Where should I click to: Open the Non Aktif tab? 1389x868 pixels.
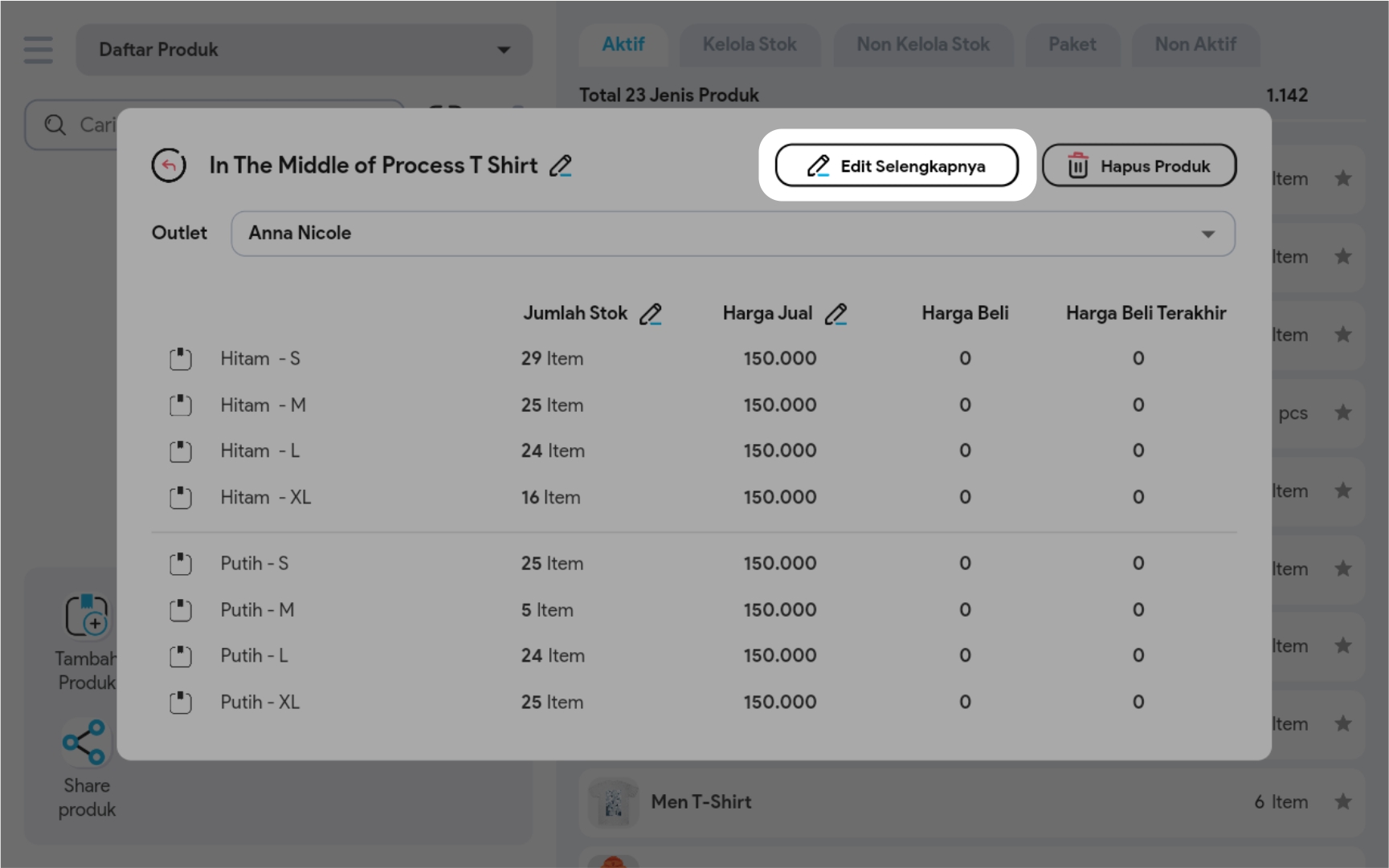tap(1195, 45)
